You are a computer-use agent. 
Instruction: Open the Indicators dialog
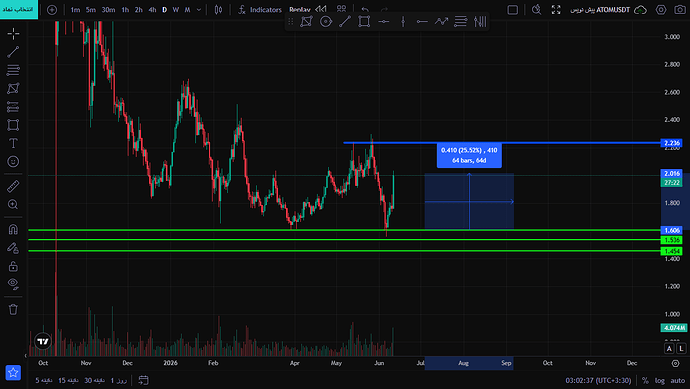(260, 10)
